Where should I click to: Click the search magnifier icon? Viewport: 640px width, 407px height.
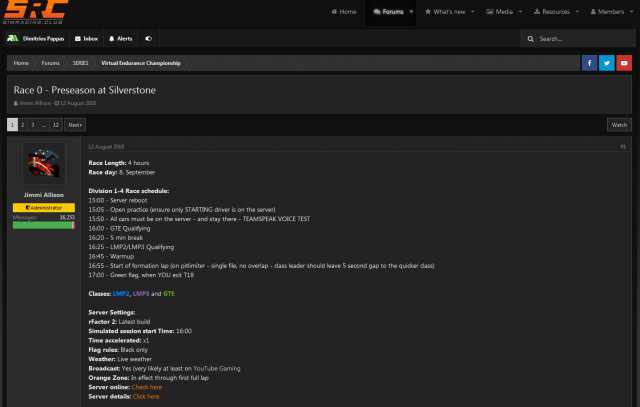pyautogui.click(x=529, y=38)
